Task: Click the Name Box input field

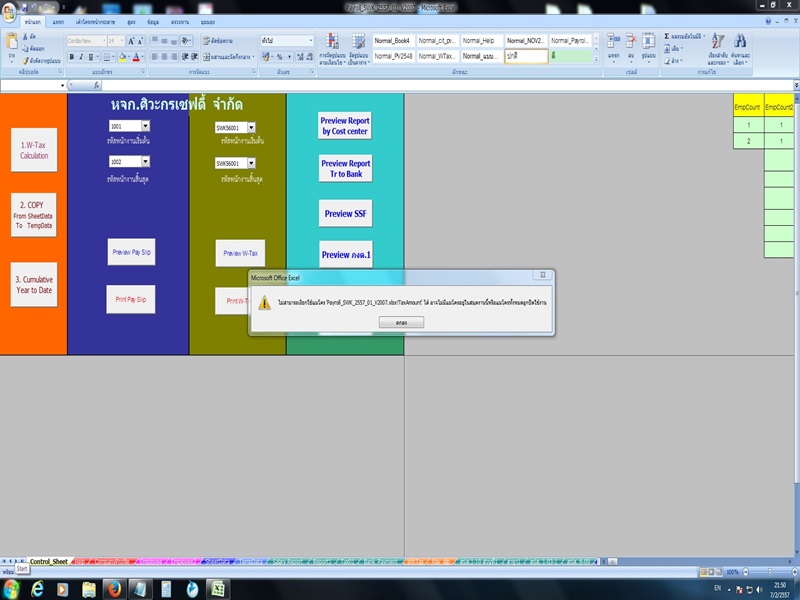Action: pos(30,86)
